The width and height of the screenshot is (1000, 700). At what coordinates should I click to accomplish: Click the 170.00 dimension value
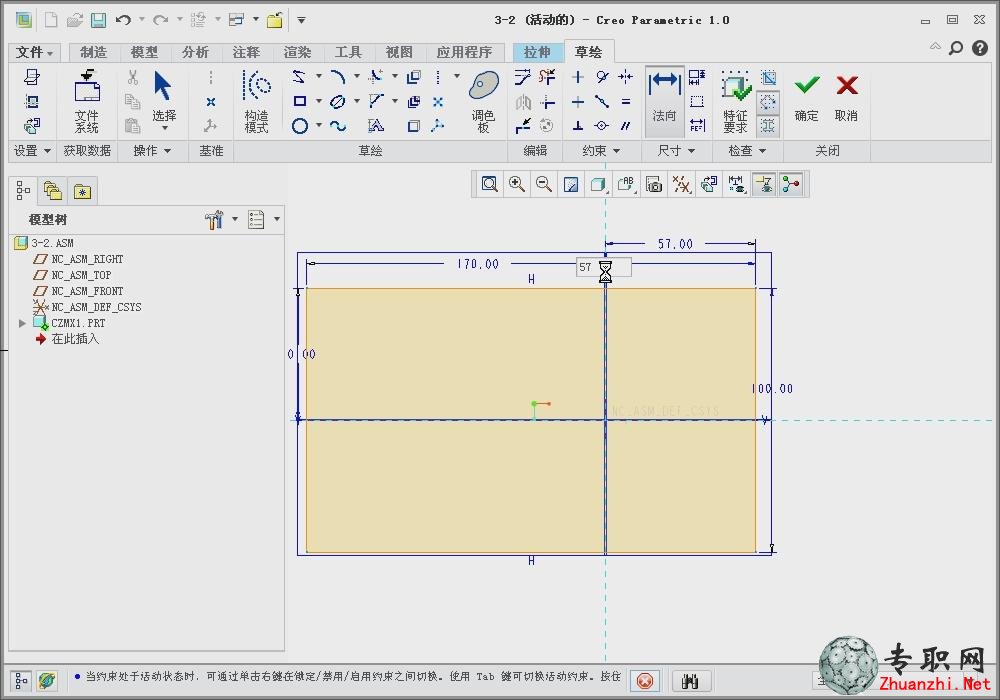coord(478,264)
